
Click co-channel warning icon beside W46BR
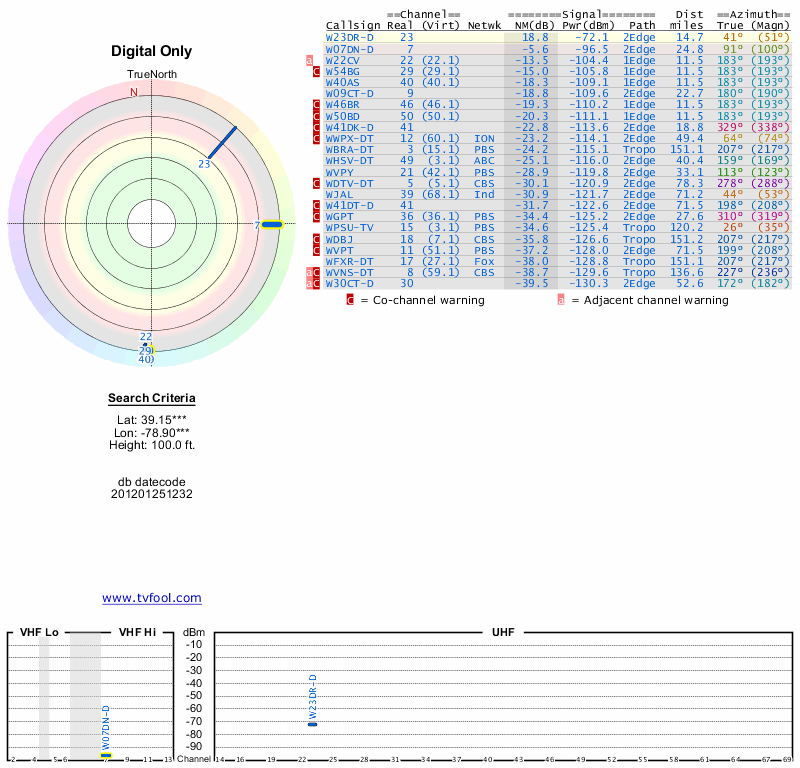tap(317, 105)
